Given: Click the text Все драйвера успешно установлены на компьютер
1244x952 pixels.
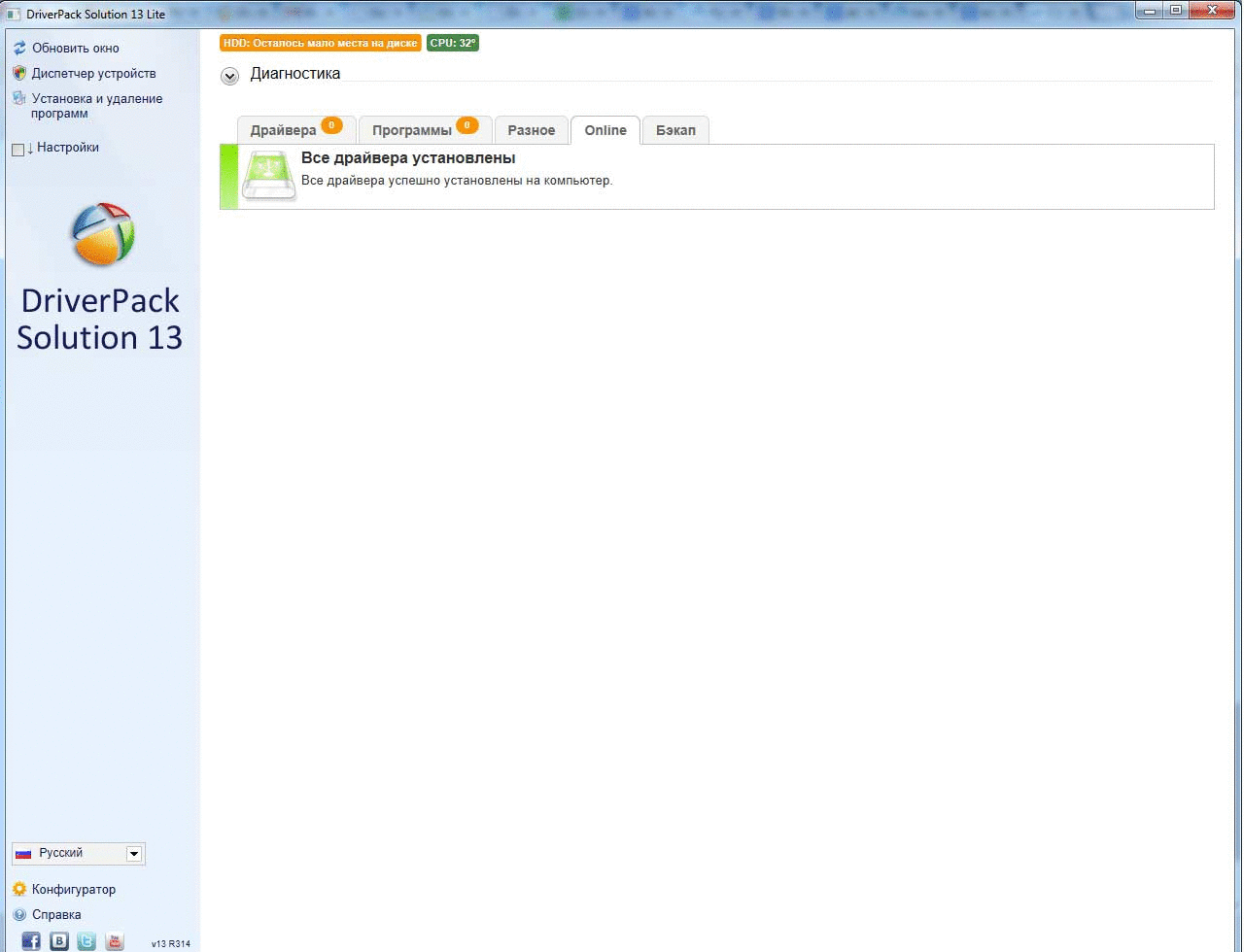Looking at the screenshot, I should click(457, 181).
